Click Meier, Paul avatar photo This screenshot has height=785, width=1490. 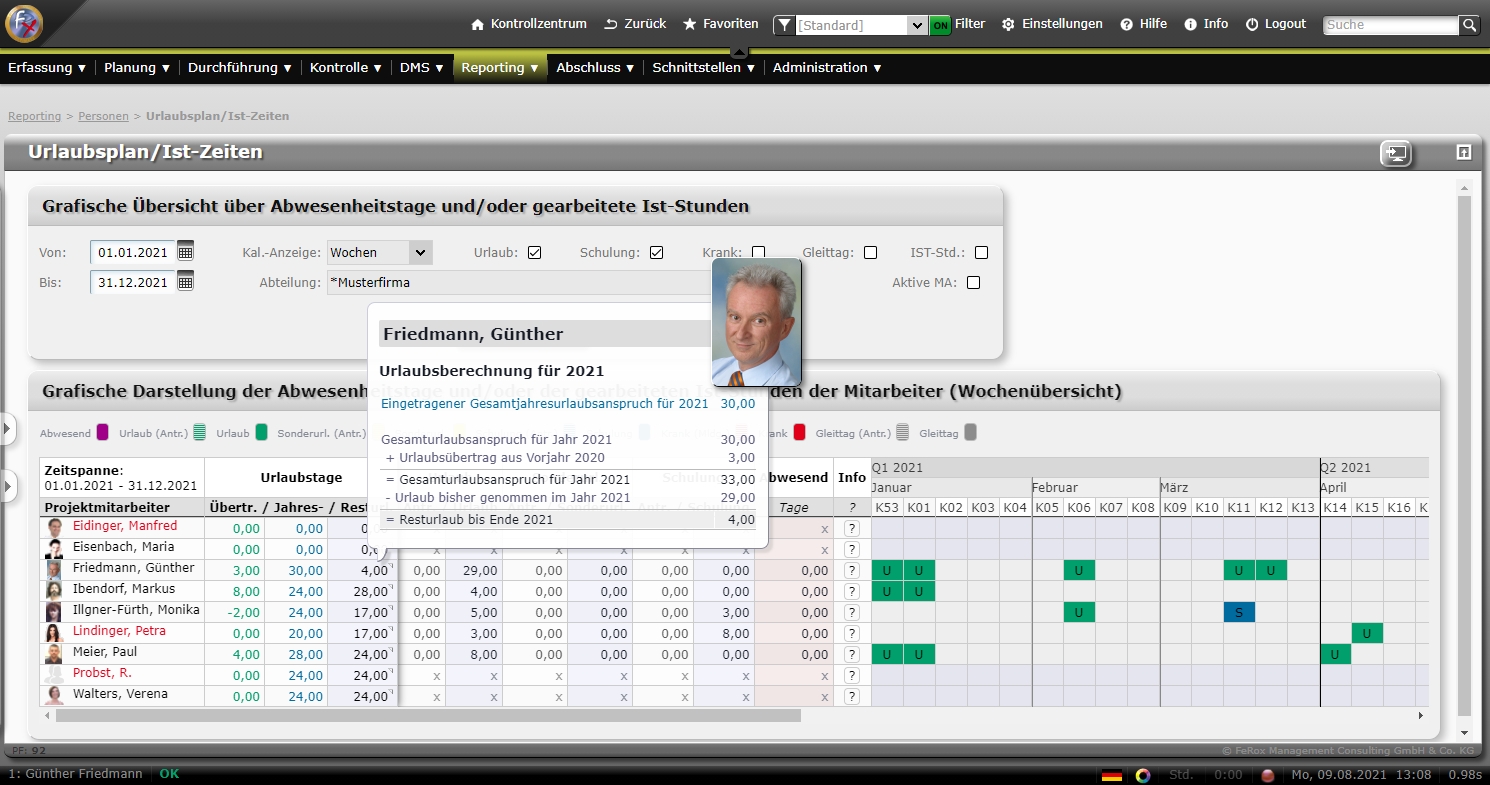55,654
